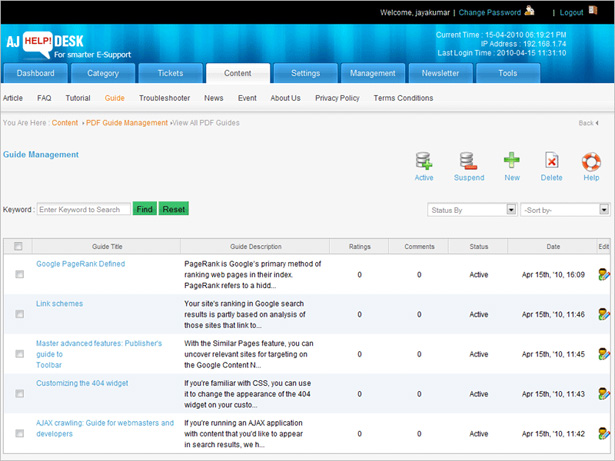Open the Help lifebuoy icon
The height and width of the screenshot is (461, 615).
(x=591, y=161)
